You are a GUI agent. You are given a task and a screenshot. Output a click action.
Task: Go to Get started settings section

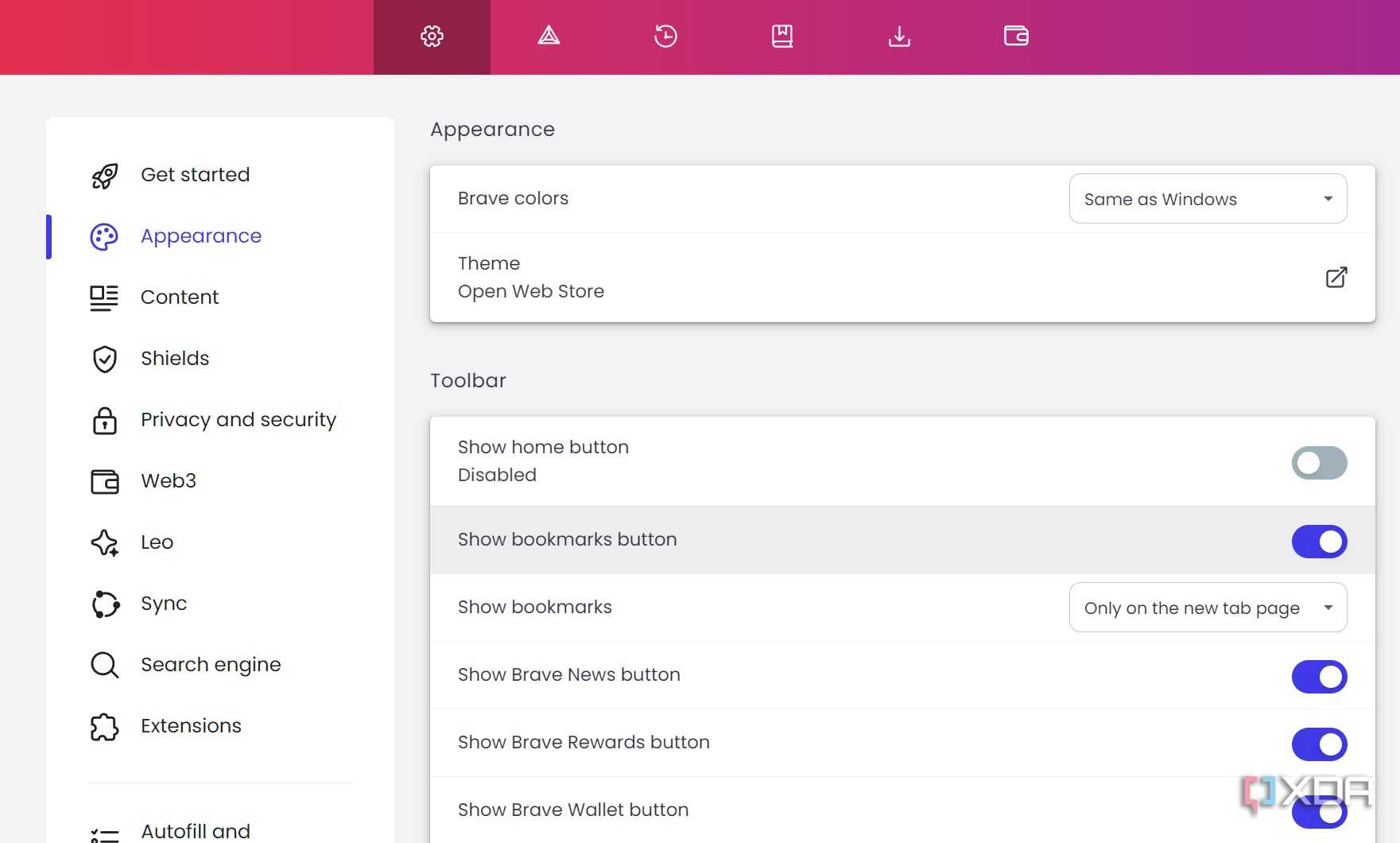[196, 175]
